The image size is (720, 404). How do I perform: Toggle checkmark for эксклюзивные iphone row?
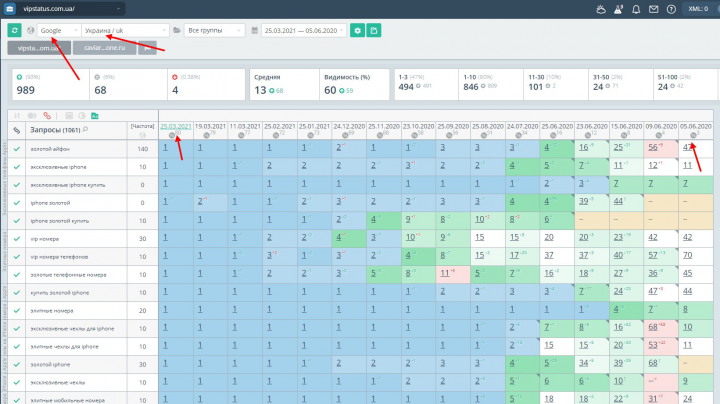(x=17, y=167)
